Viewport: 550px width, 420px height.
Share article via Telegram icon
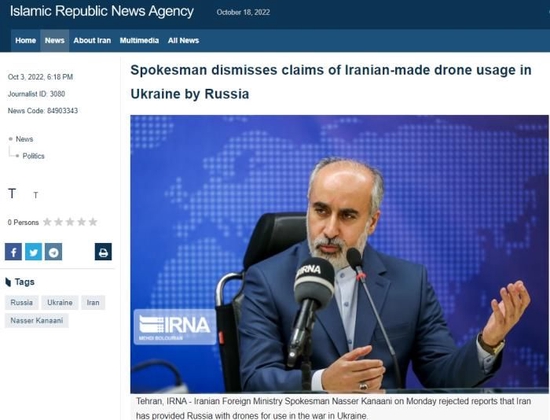(x=53, y=252)
